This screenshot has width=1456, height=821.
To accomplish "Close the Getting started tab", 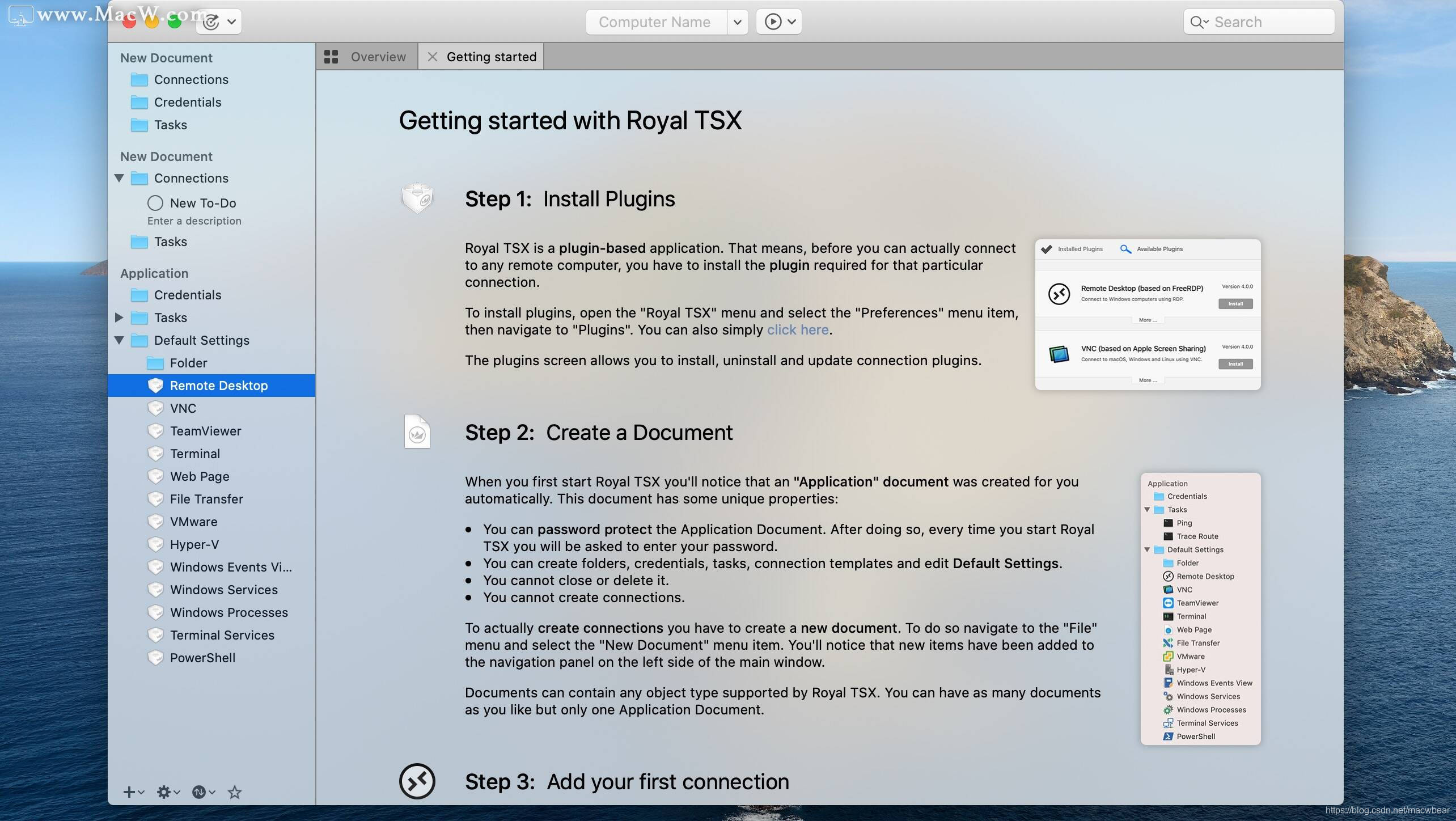I will coord(432,57).
